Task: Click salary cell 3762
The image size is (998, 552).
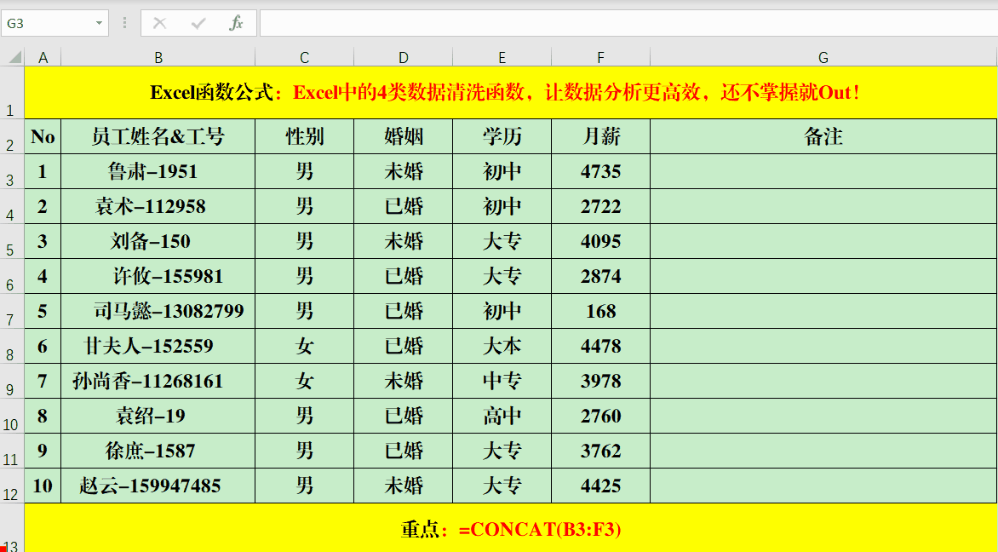Action: point(601,451)
